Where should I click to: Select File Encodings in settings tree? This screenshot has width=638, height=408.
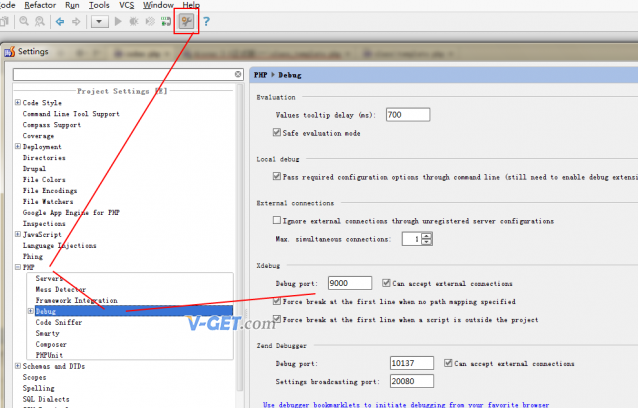tap(50, 191)
